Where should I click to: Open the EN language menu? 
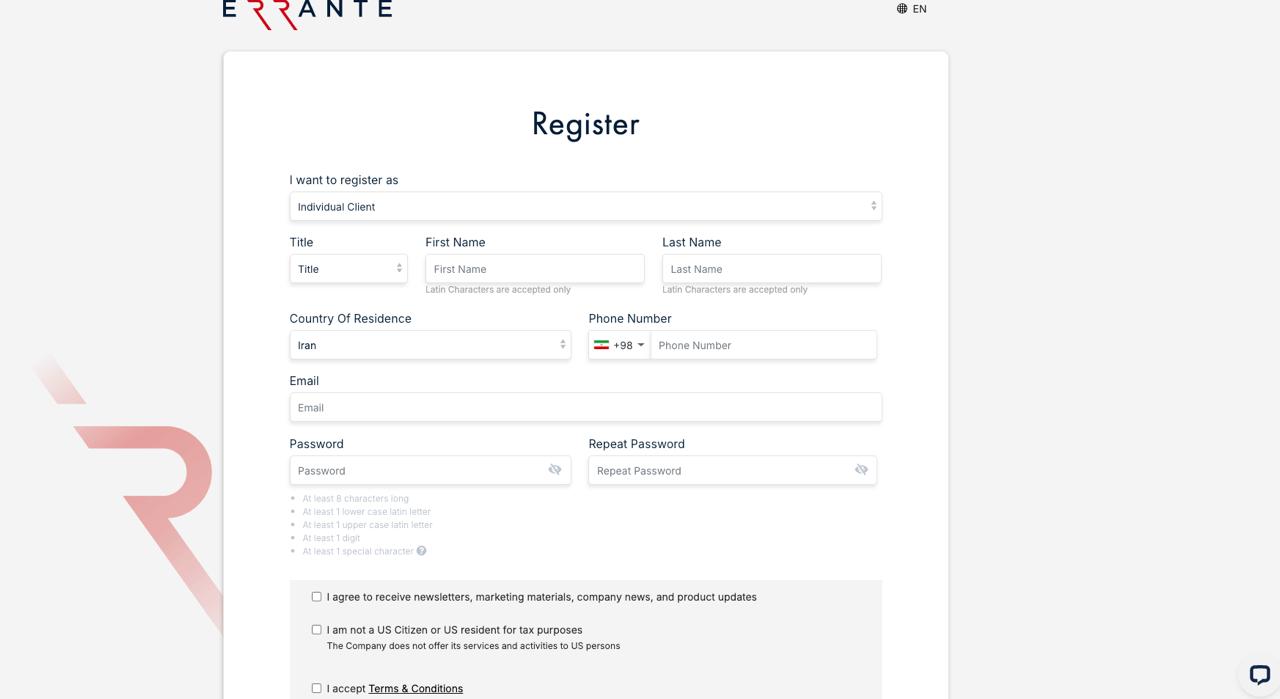click(x=919, y=9)
